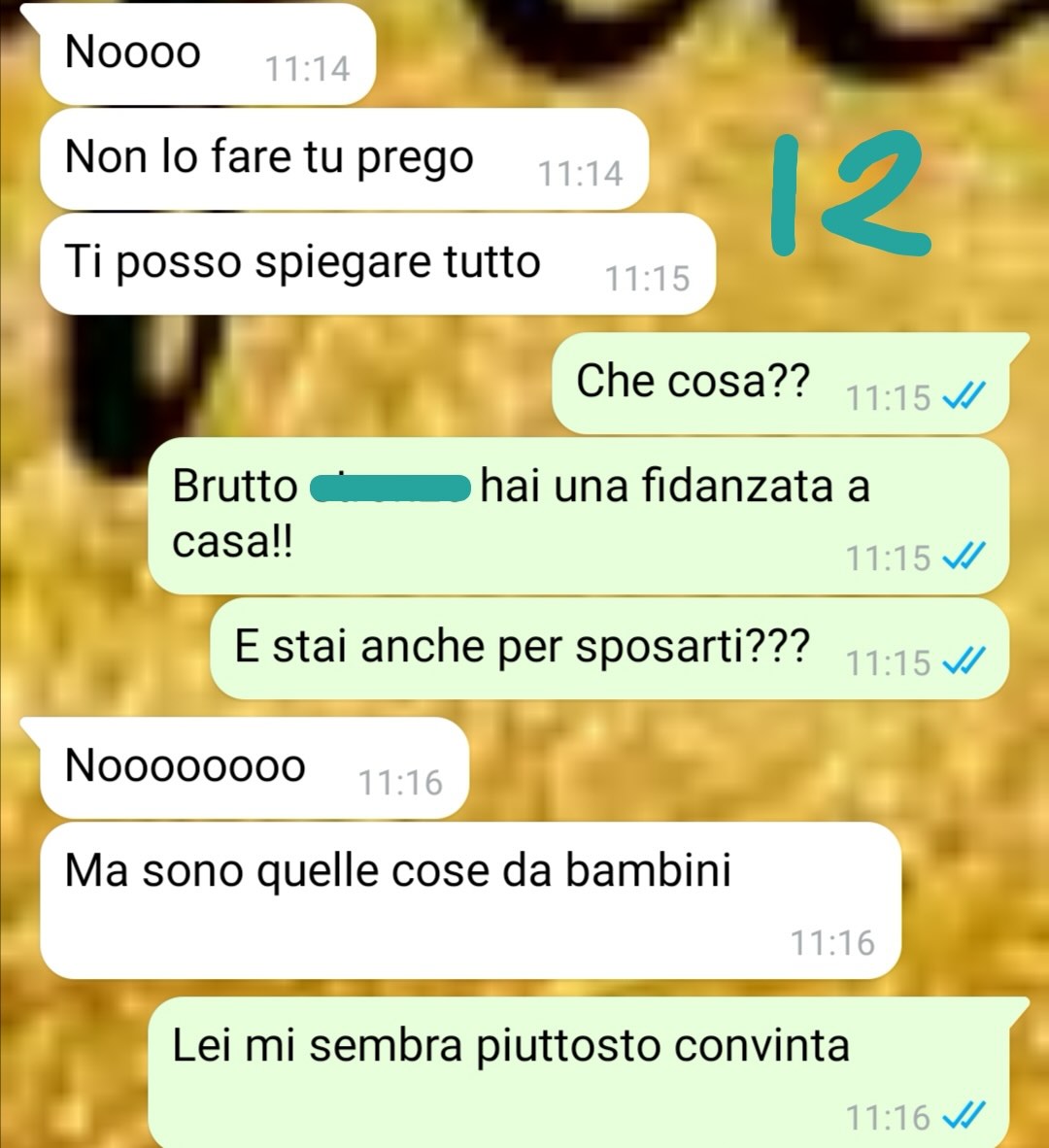
Task: Select the 'E stai anche per sposarti???' bubble
Action: (610, 648)
